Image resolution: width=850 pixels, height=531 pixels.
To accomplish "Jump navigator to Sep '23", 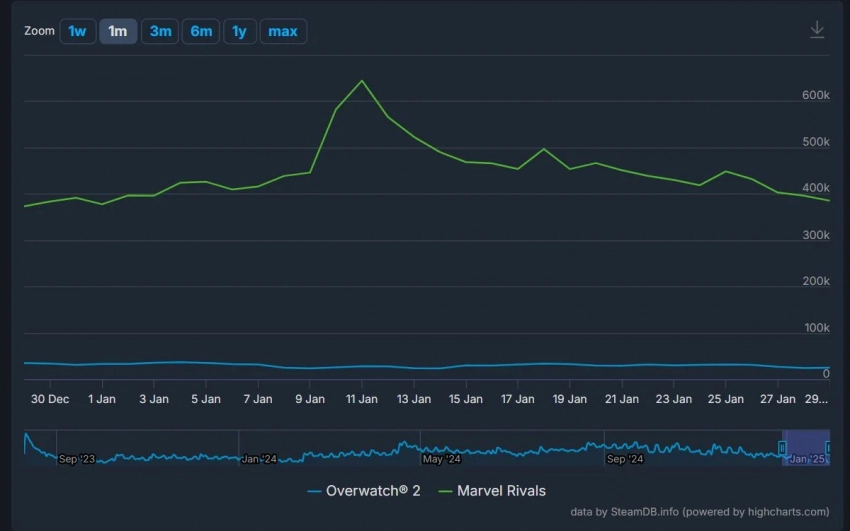I will point(78,459).
